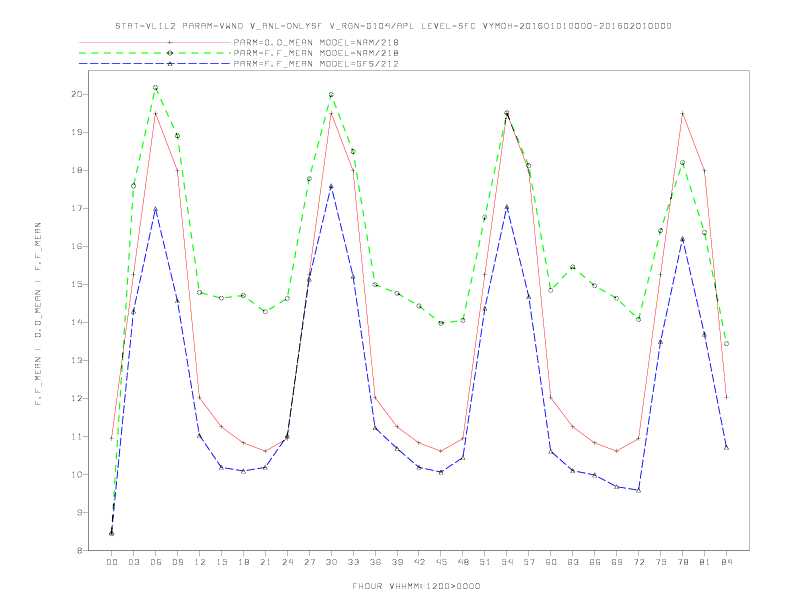
Task: Click y-axis tick label 20
Action: pyautogui.click(x=77, y=94)
